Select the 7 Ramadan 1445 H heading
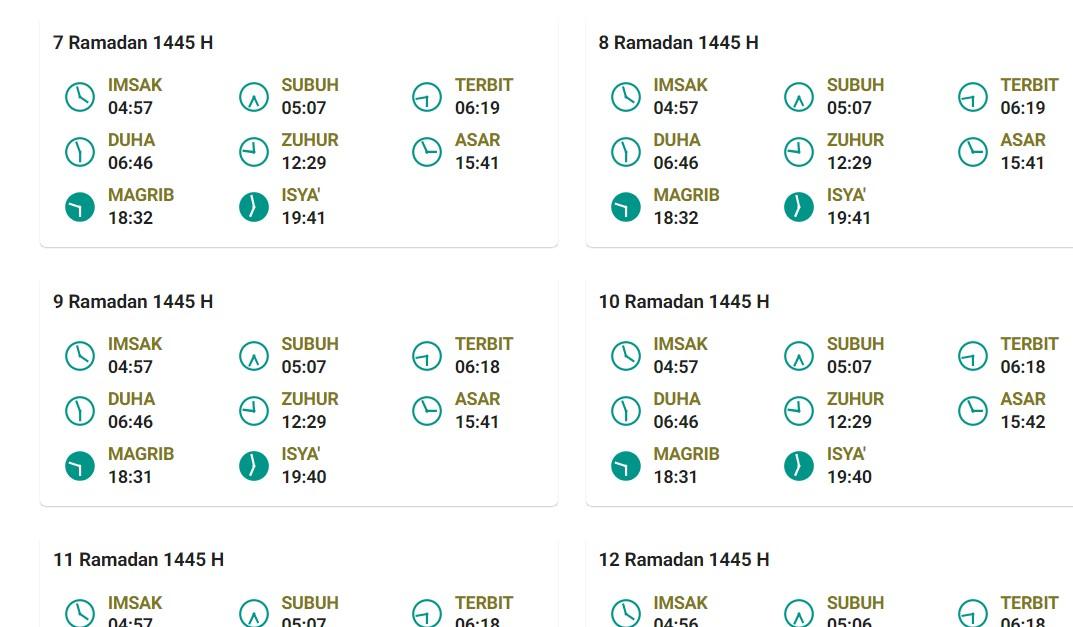This screenshot has width=1073, height=627. point(133,43)
